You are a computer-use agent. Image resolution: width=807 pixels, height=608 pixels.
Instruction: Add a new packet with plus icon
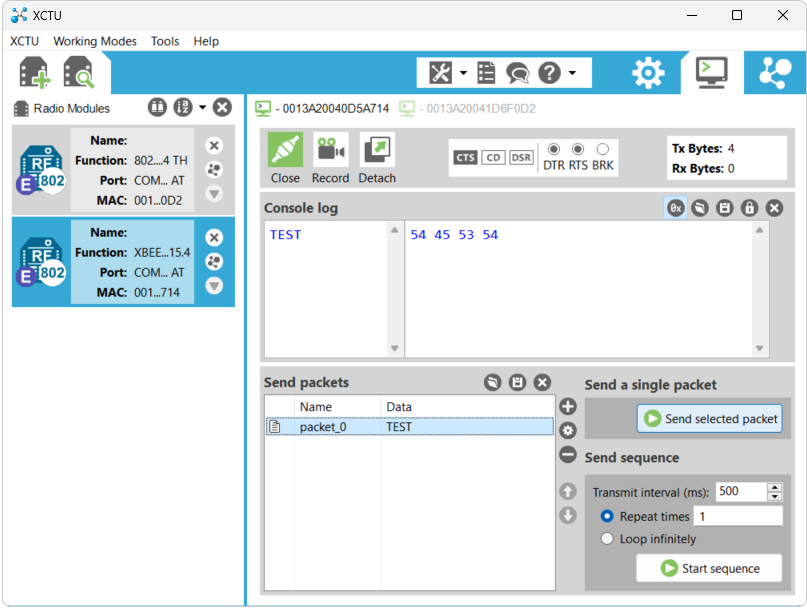pyautogui.click(x=568, y=407)
